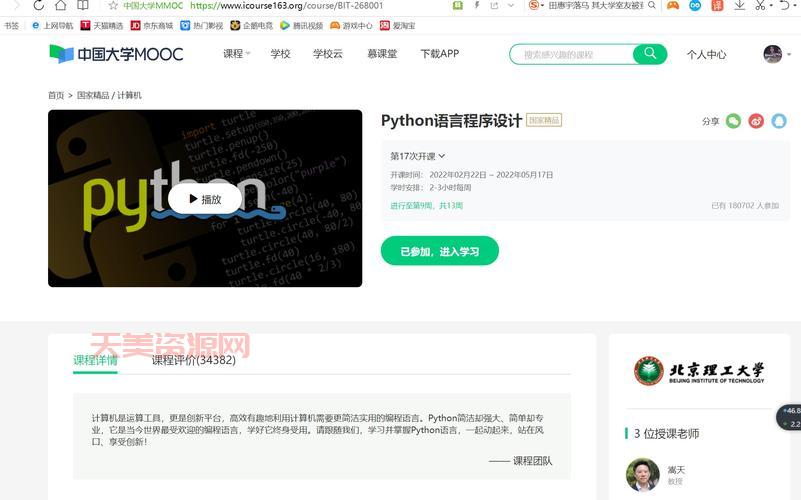
Task: Expand the user avatar dropdown arrow
Action: pyautogui.click(x=789, y=54)
